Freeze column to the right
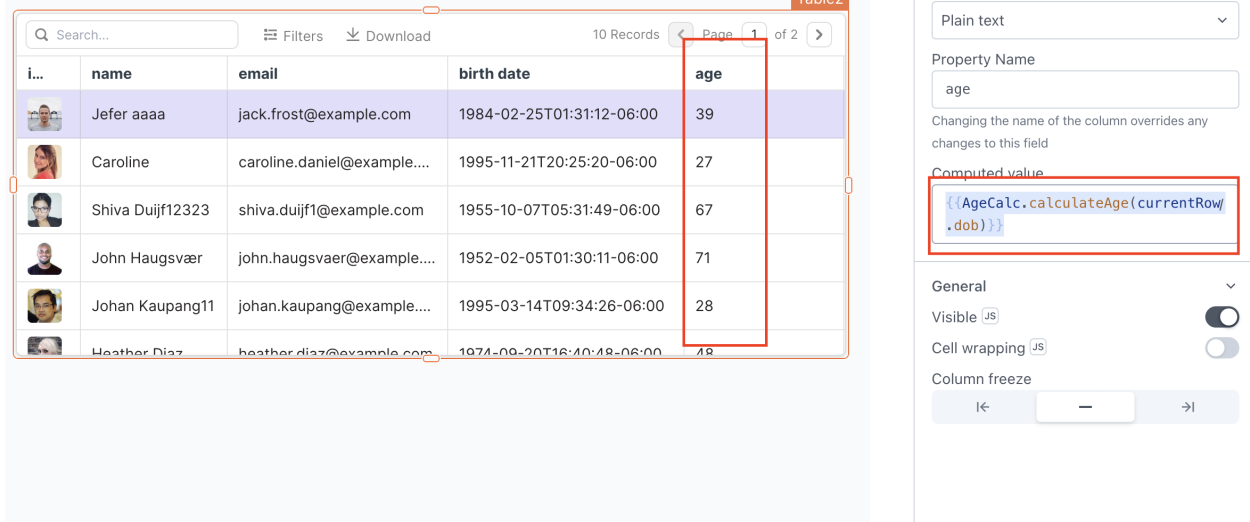This screenshot has width=1250, height=522. [x=1187, y=407]
